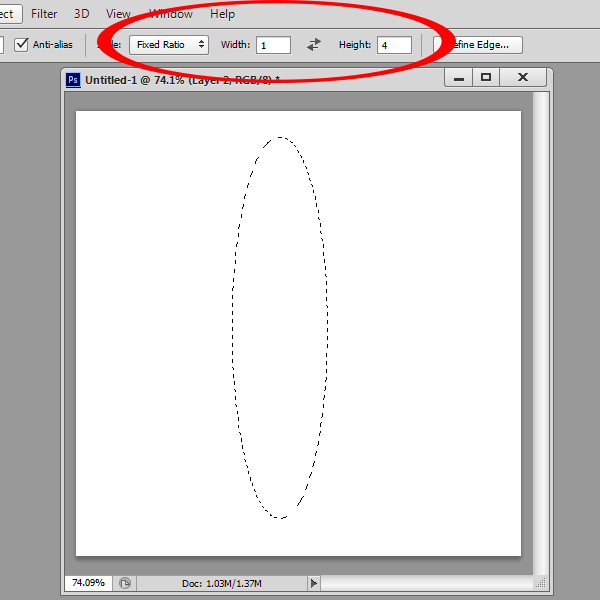Open the Fixed Ratio style dropdown
Screen dimensions: 600x600
(168, 45)
